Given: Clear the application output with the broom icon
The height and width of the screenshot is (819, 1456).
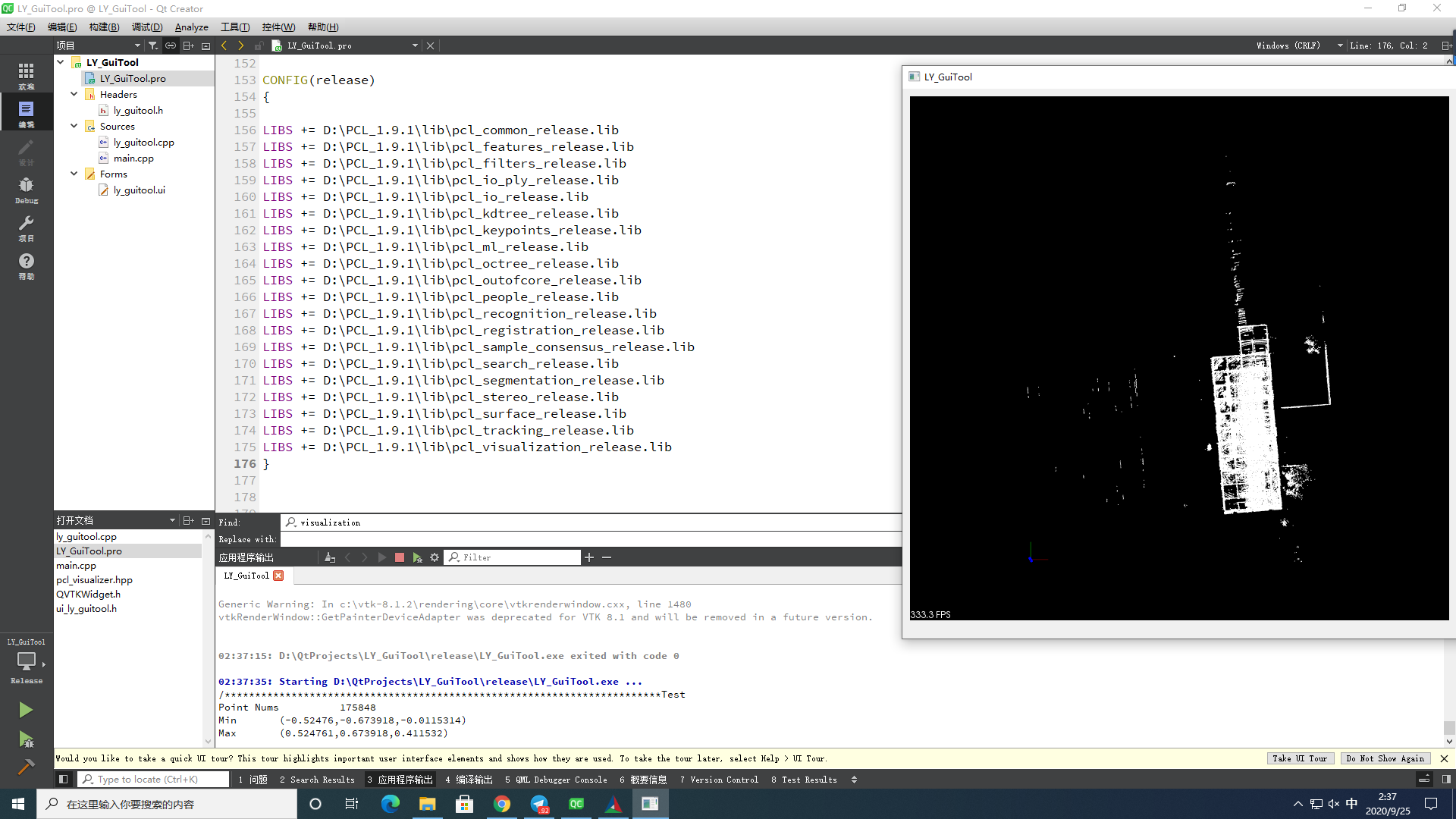Looking at the screenshot, I should (329, 557).
